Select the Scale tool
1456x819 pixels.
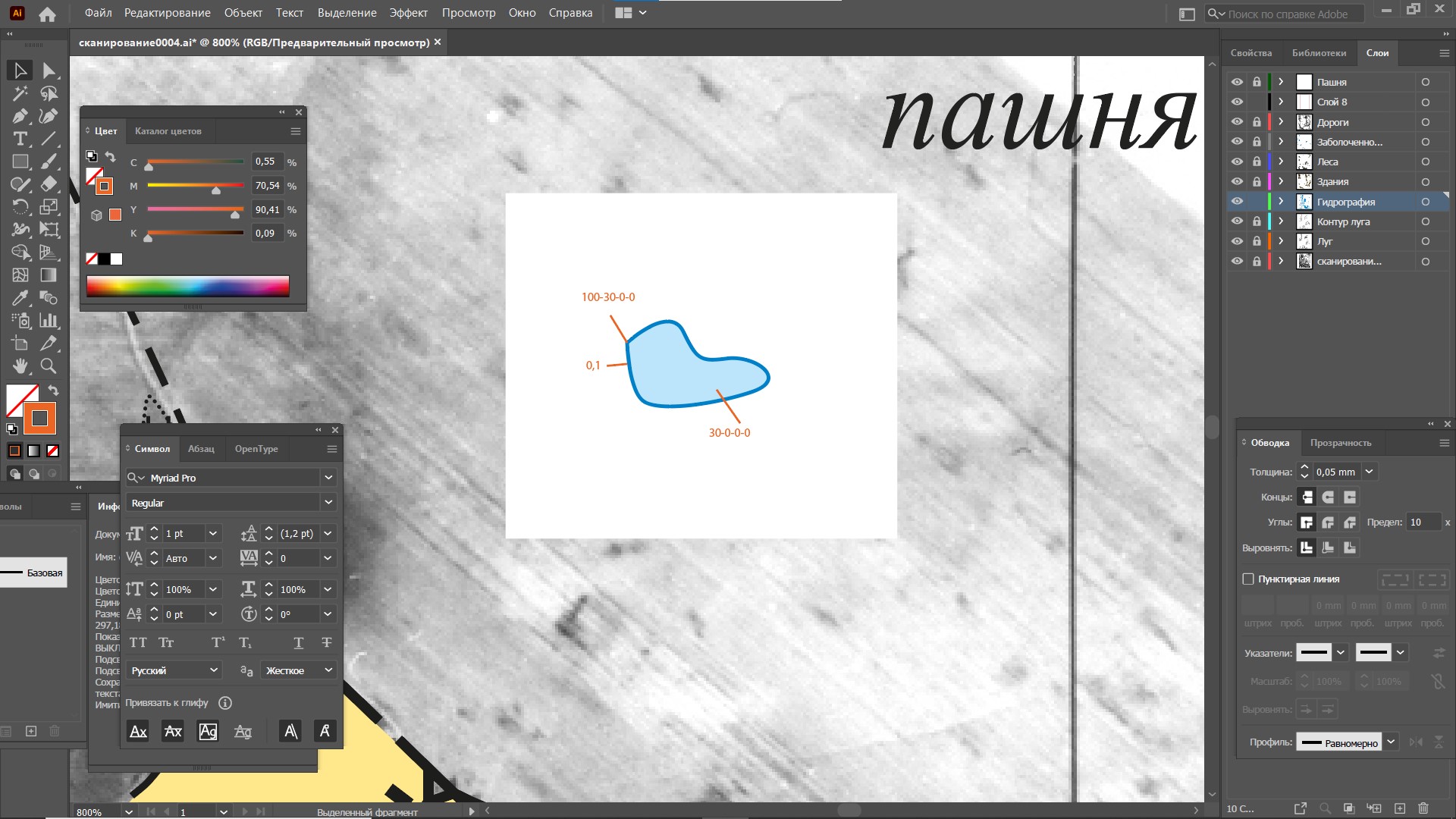coord(49,207)
